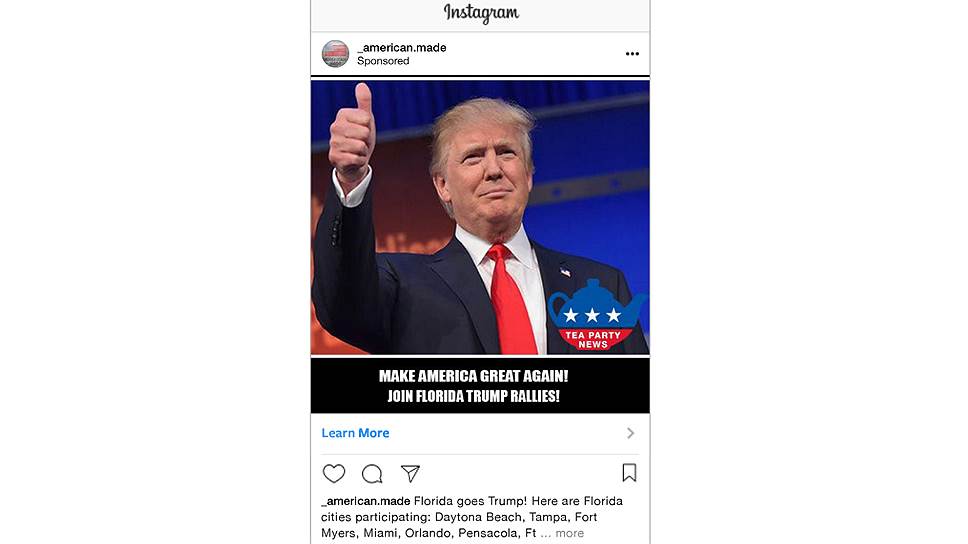Image resolution: width=968 pixels, height=544 pixels.
Task: Click the Join Florida Trump Rallies text
Action: click(x=474, y=396)
